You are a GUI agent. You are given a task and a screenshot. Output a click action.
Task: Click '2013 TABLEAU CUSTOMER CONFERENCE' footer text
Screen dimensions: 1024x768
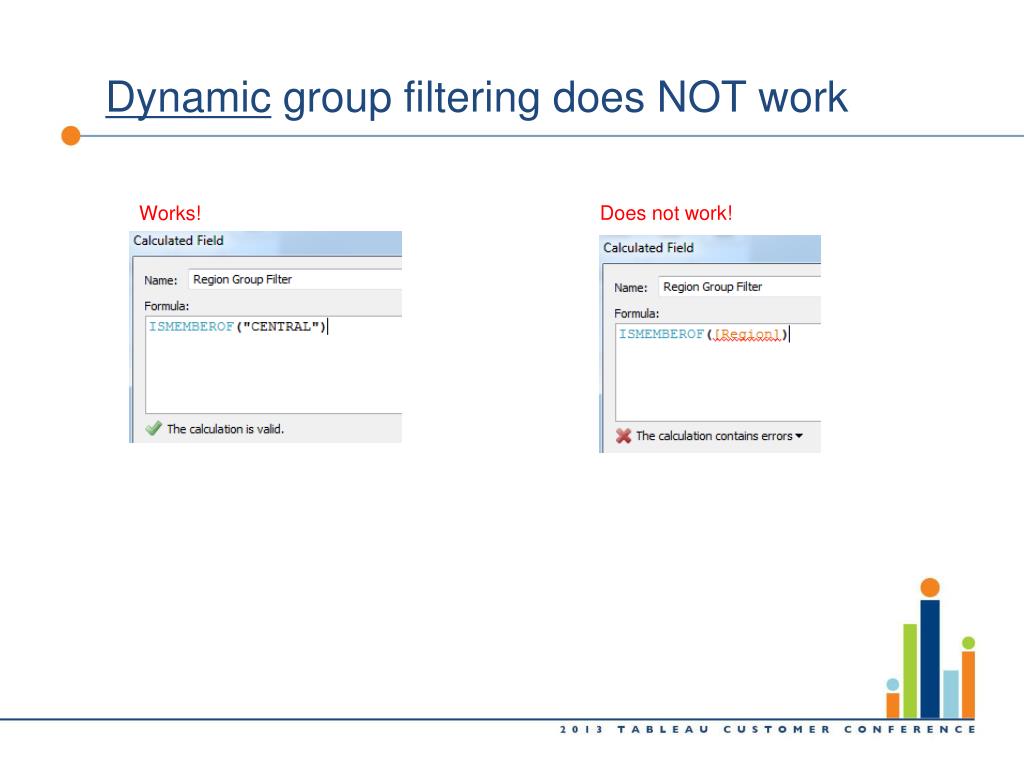click(x=767, y=729)
